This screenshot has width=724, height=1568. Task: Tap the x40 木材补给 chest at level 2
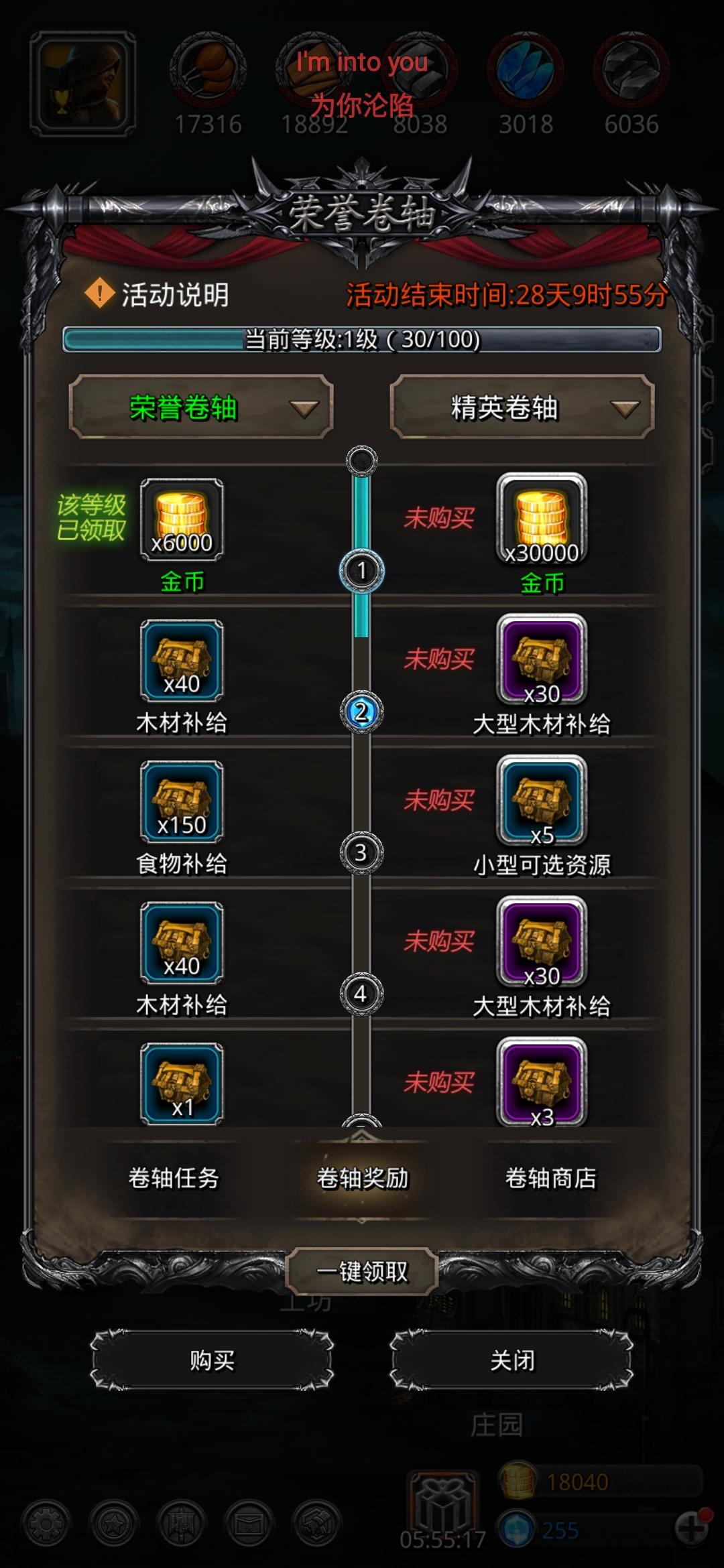click(182, 661)
